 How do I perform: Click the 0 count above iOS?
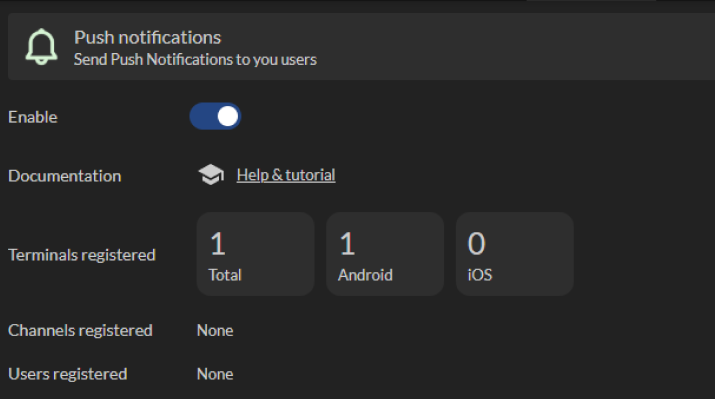(477, 244)
